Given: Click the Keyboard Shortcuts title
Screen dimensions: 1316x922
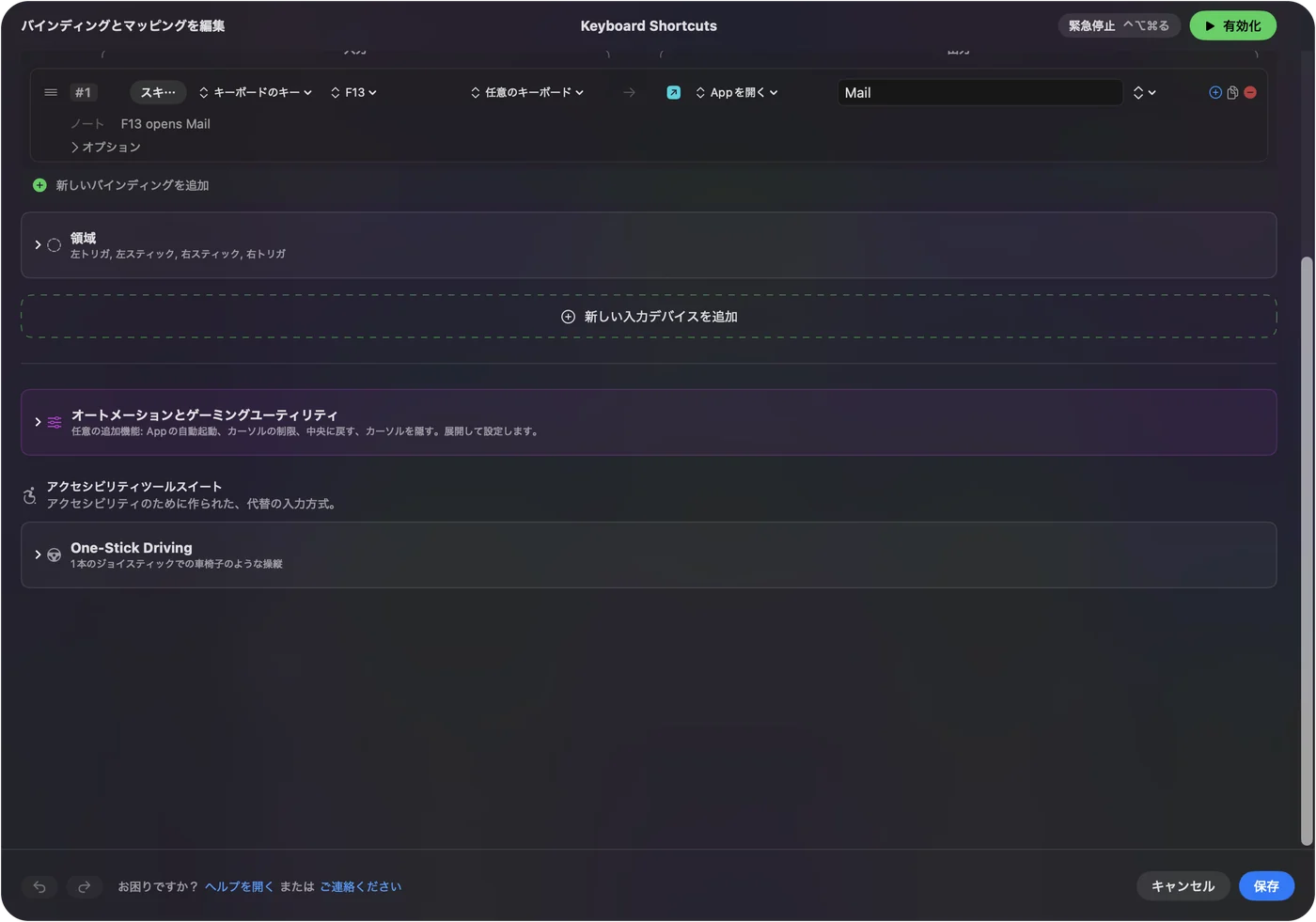Looking at the screenshot, I should pyautogui.click(x=649, y=26).
